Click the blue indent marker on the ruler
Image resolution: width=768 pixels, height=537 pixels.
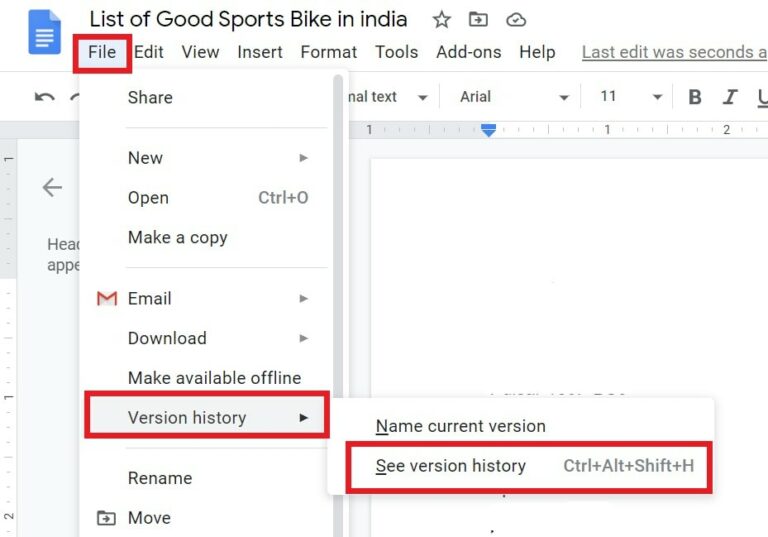click(488, 130)
